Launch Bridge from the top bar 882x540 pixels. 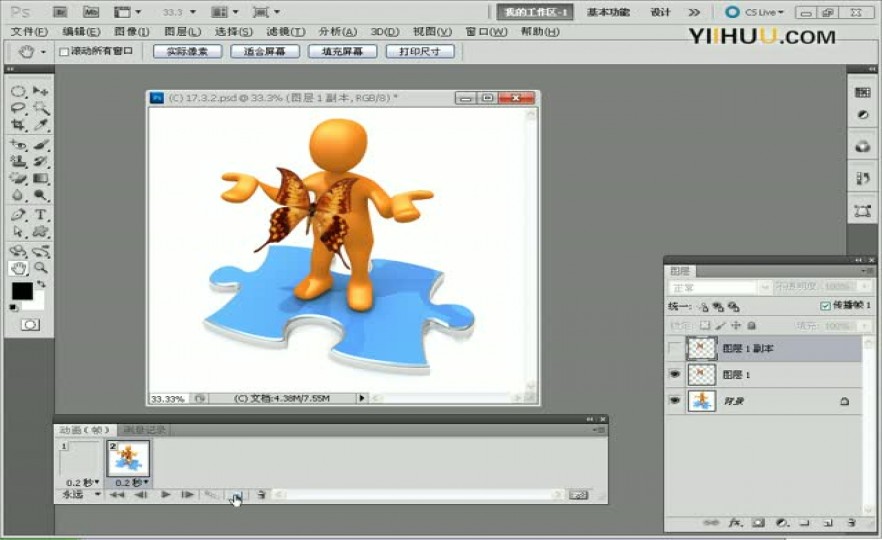point(60,12)
